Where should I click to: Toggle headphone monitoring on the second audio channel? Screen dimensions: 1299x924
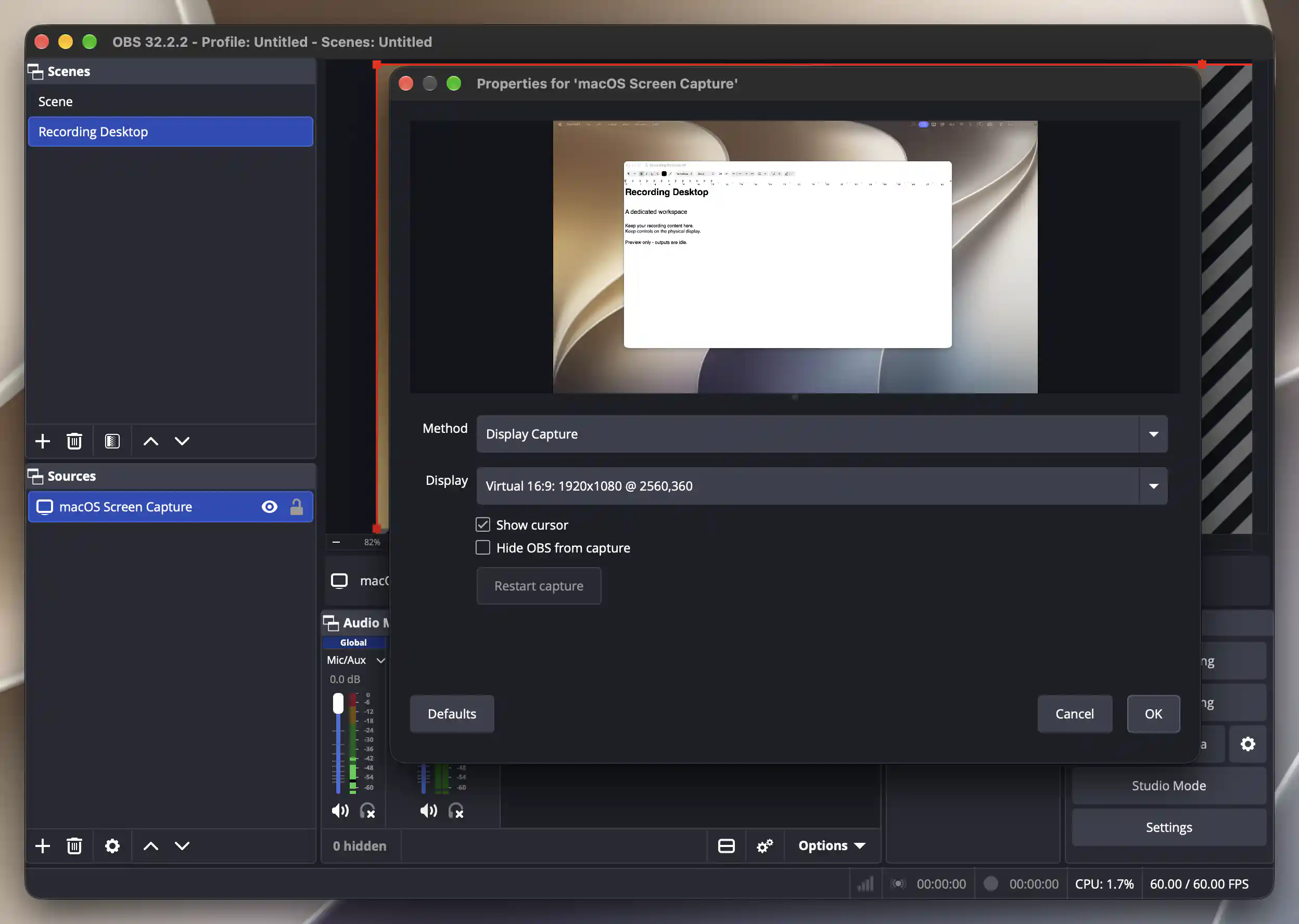point(456,811)
